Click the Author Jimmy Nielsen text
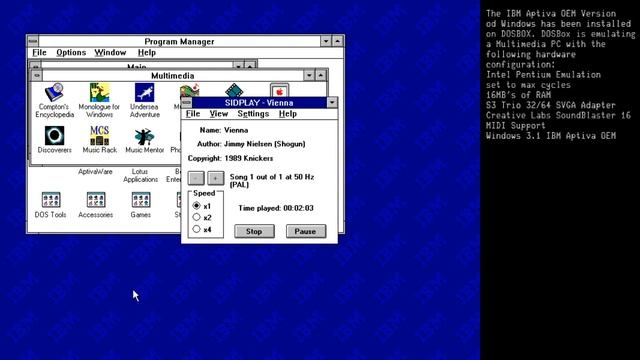This screenshot has width=640, height=360. pos(251,144)
